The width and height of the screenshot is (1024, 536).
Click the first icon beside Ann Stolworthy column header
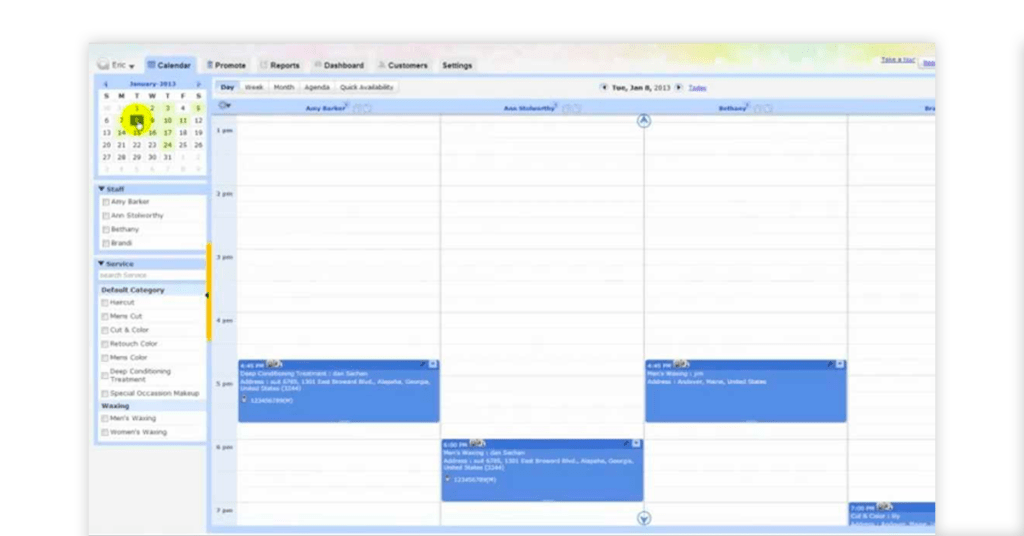pos(567,108)
